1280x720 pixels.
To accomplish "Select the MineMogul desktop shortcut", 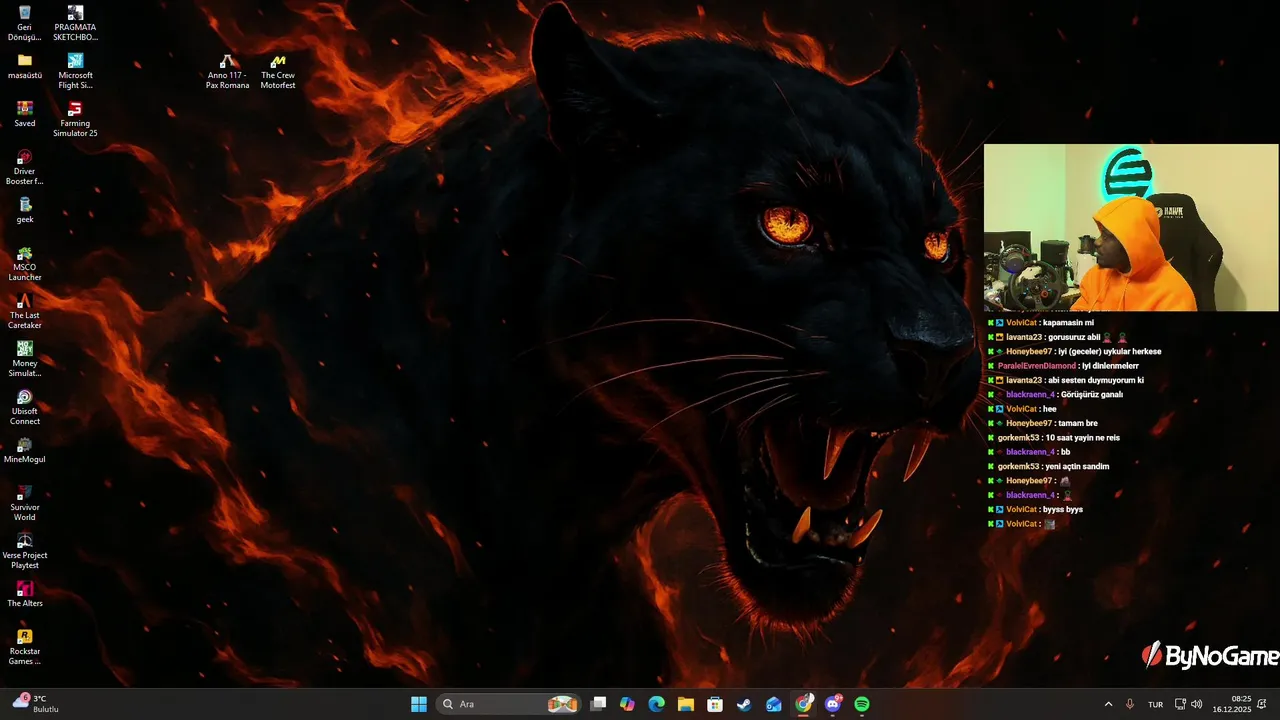I will click(25, 450).
